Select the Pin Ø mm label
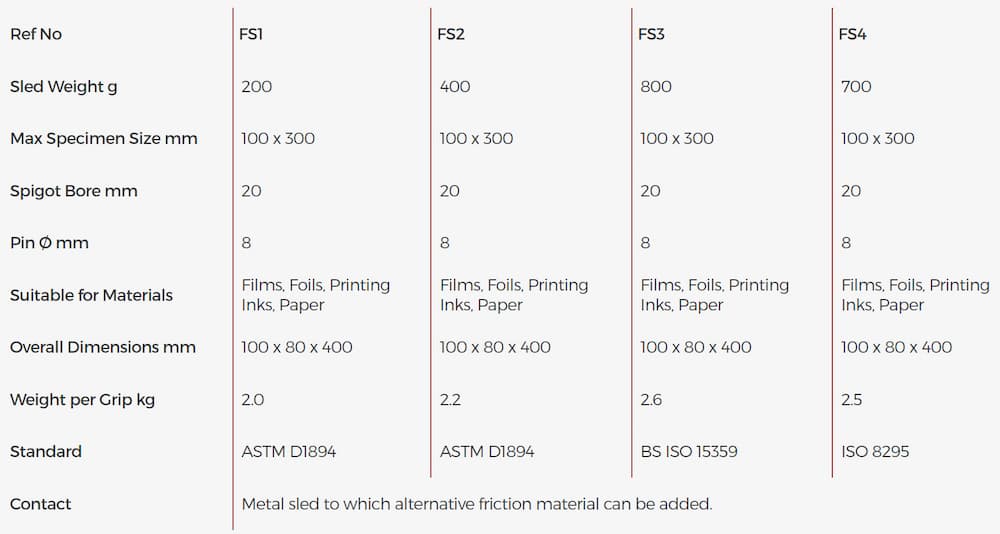 point(49,243)
